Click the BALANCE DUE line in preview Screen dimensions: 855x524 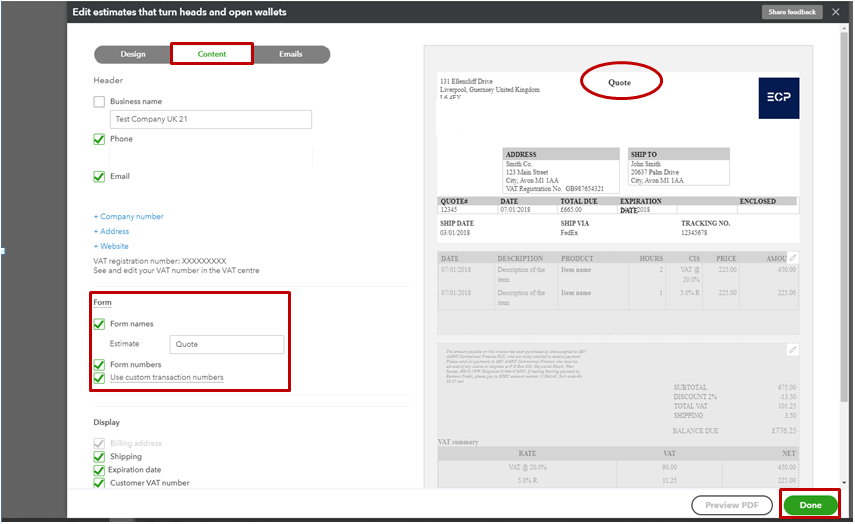click(734, 431)
